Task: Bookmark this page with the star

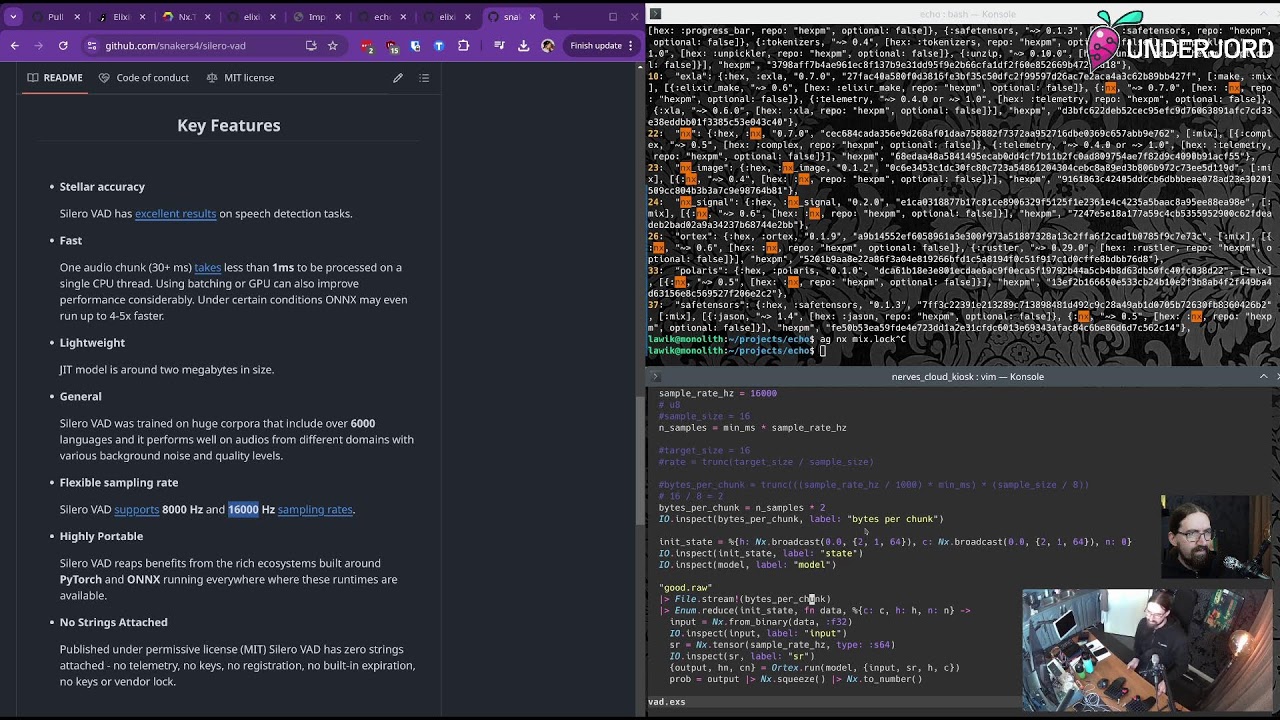Action: pyautogui.click(x=332, y=46)
